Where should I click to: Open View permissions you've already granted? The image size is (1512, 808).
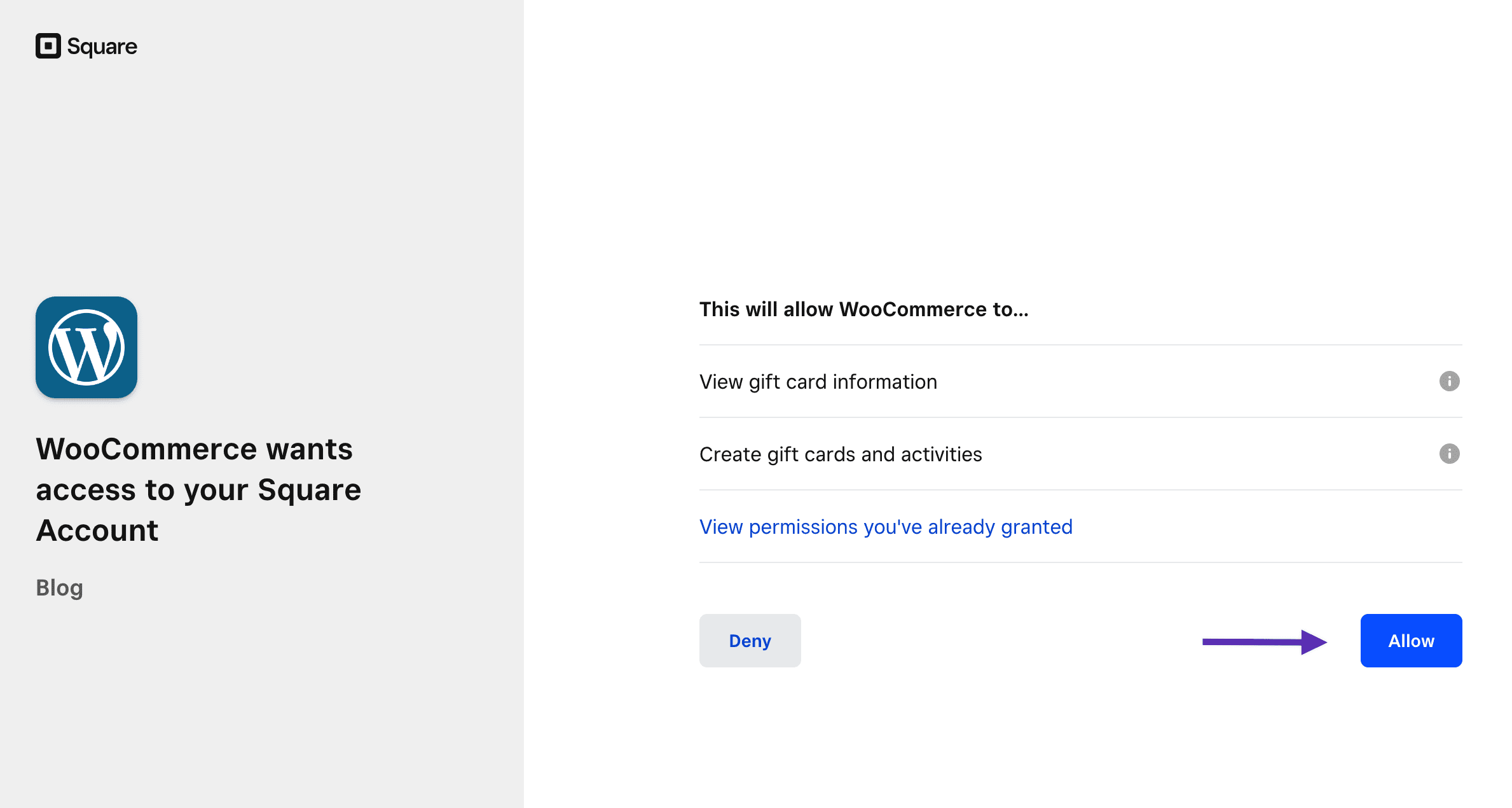pyautogui.click(x=885, y=527)
